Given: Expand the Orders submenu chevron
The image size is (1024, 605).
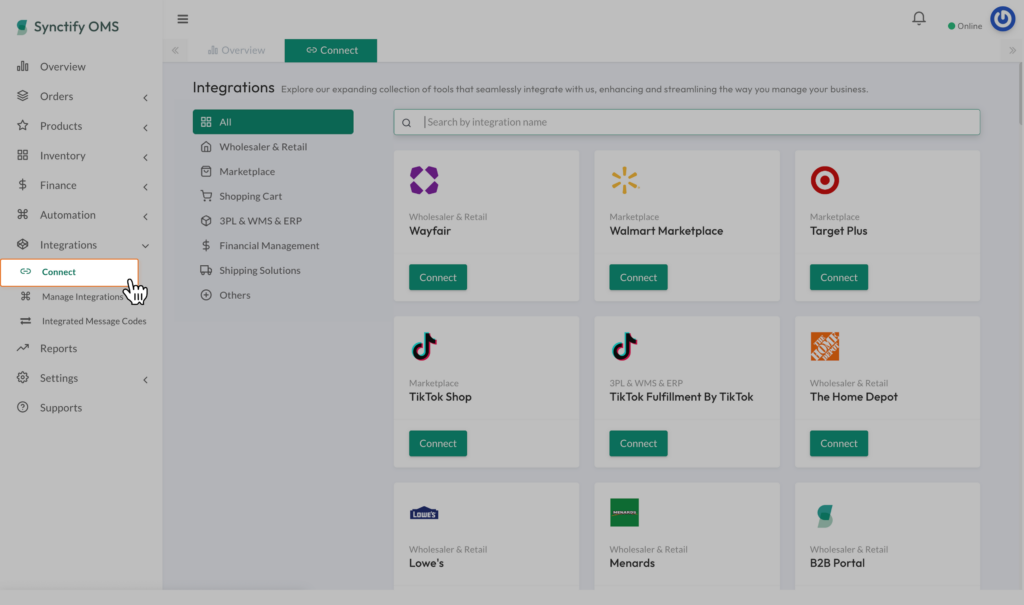Looking at the screenshot, I should [145, 97].
